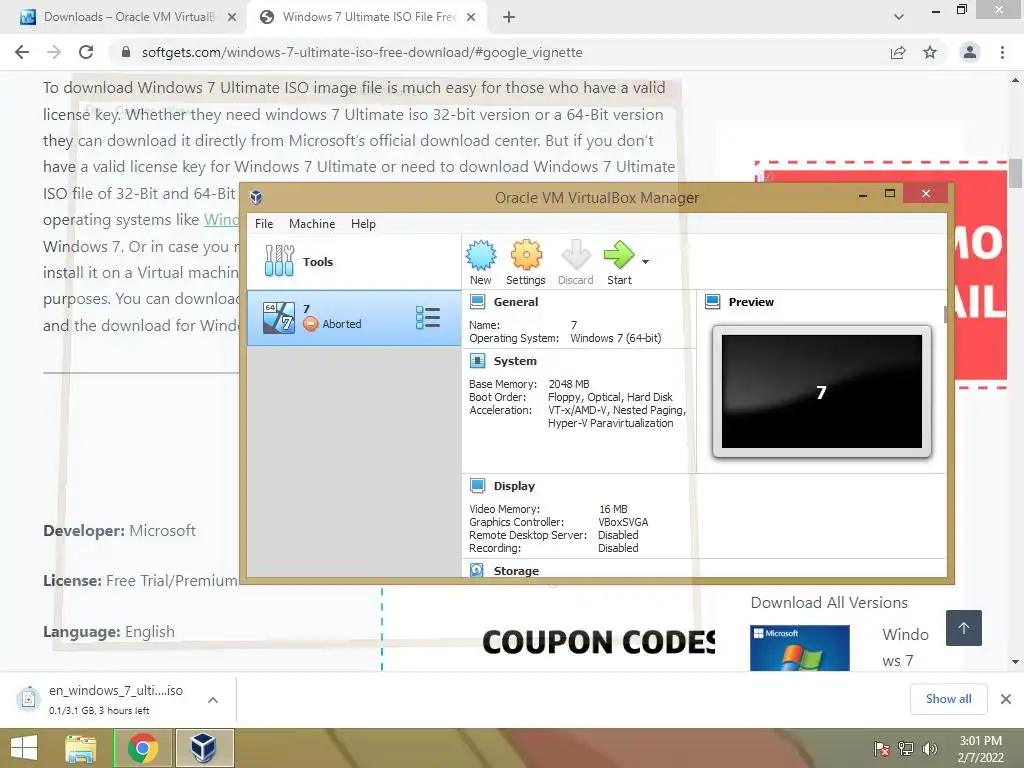Go back in Chrome
Screen dimensions: 1024x768
point(22,52)
